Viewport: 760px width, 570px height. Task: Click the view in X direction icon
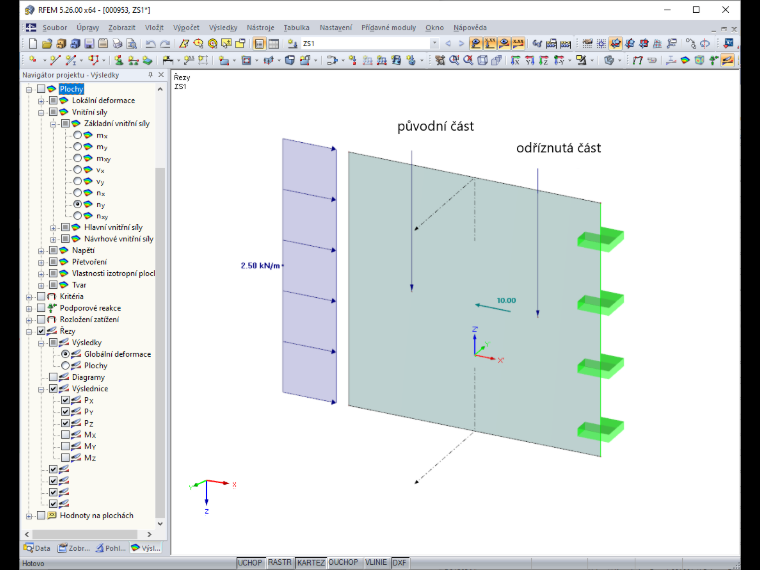click(x=516, y=60)
